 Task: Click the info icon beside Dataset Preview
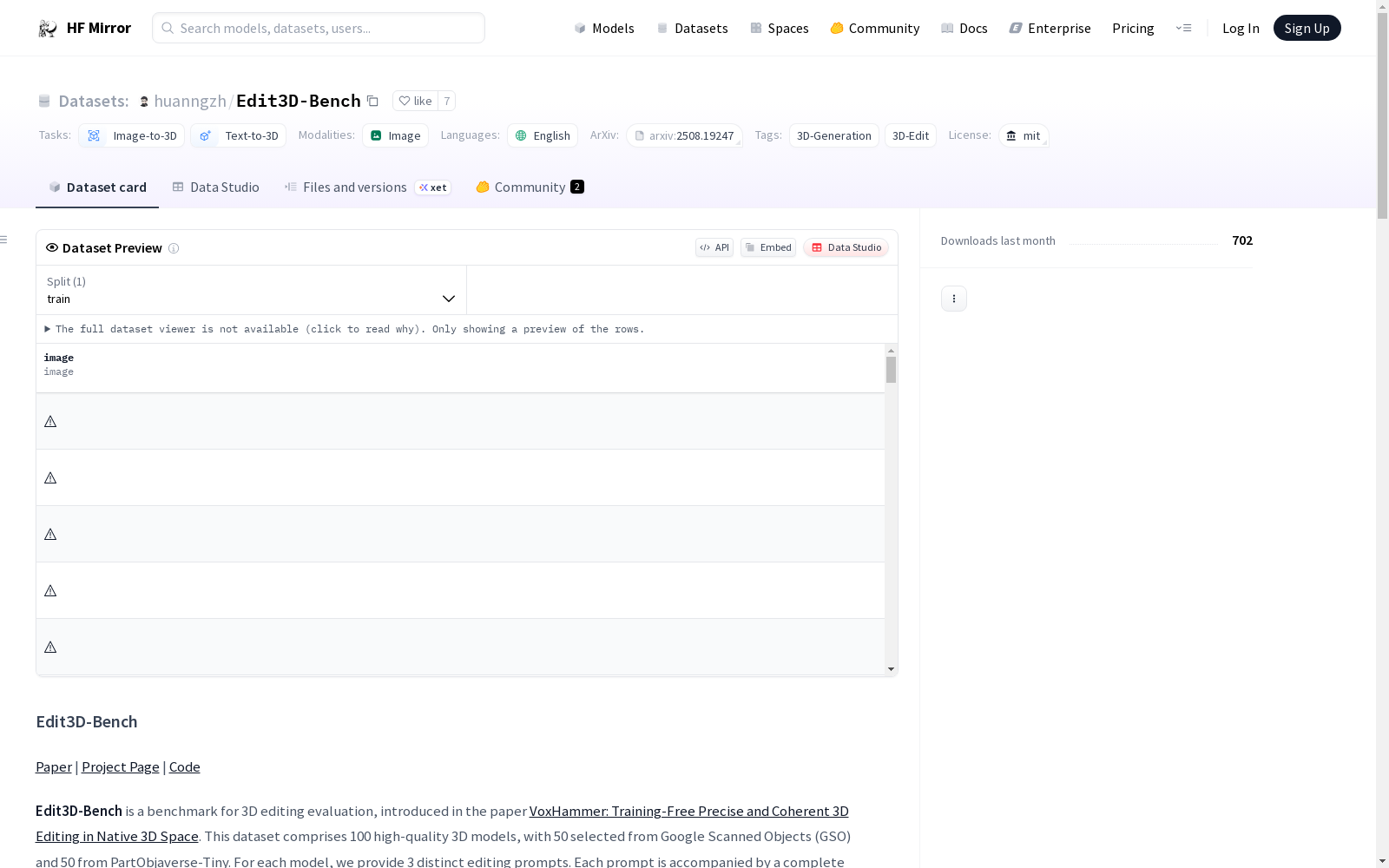174,248
